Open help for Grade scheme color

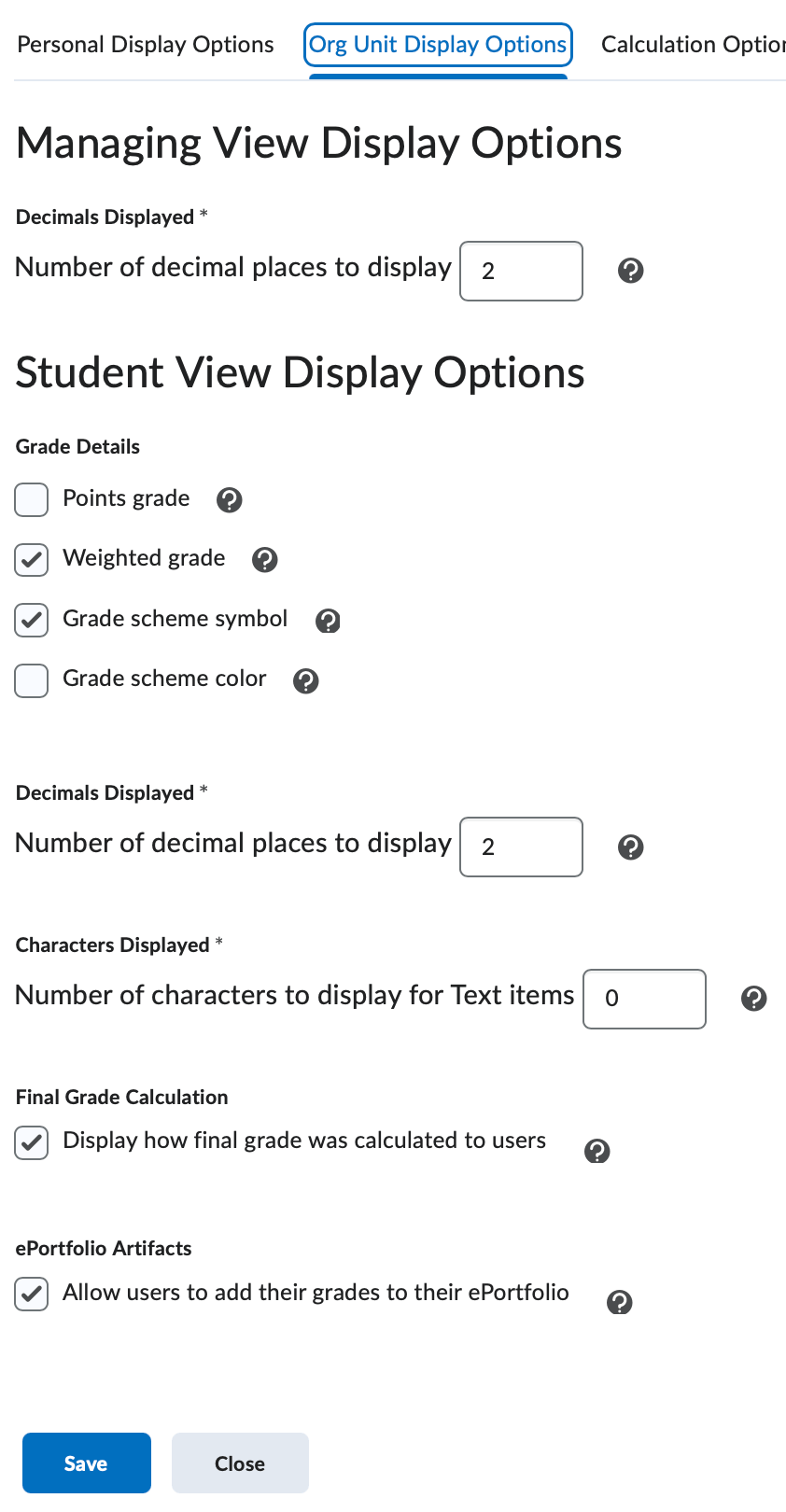pyautogui.click(x=306, y=681)
